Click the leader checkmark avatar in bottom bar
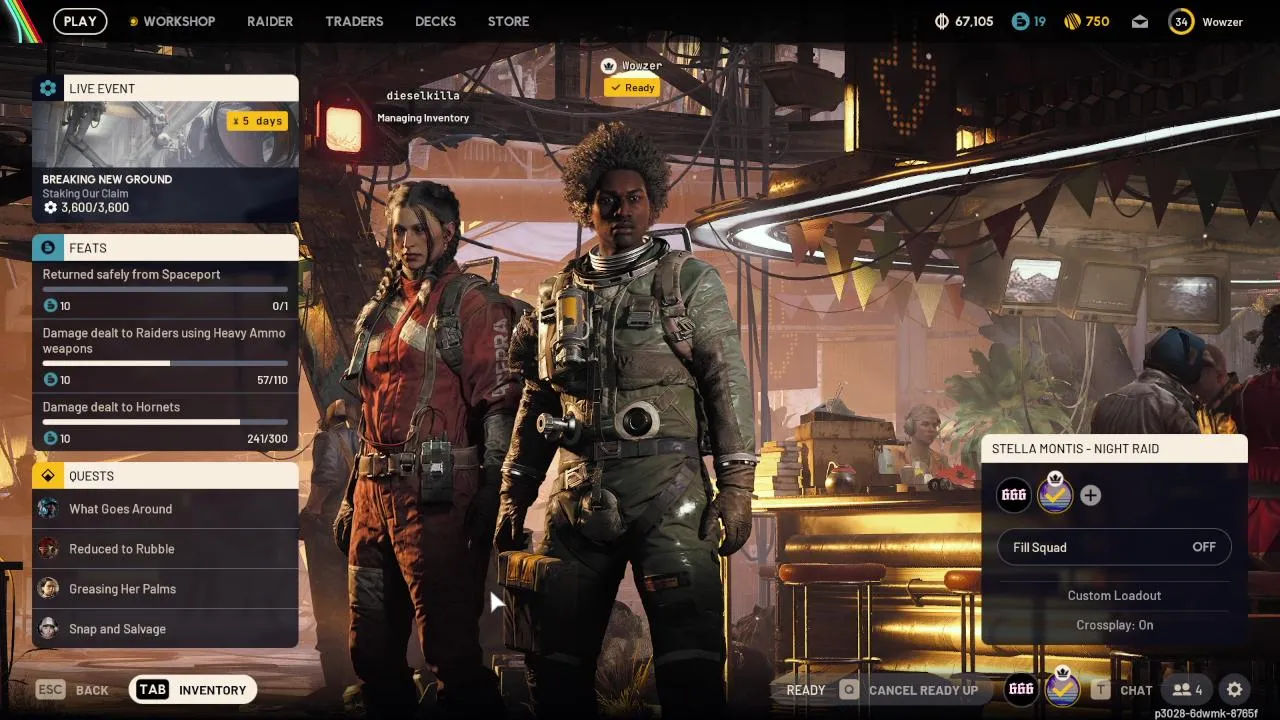This screenshot has width=1280, height=720. [1062, 688]
